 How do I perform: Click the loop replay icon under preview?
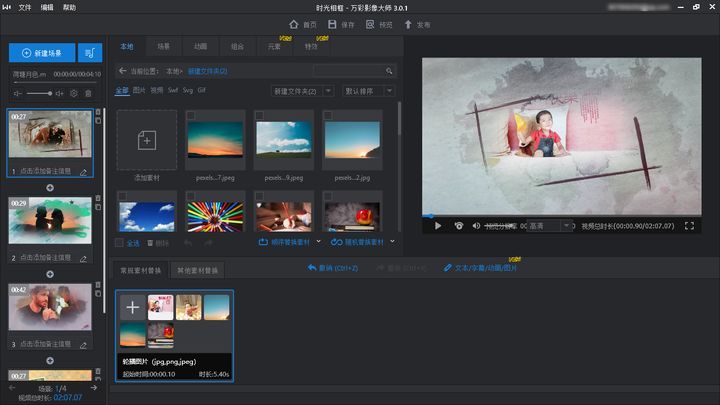tap(458, 225)
